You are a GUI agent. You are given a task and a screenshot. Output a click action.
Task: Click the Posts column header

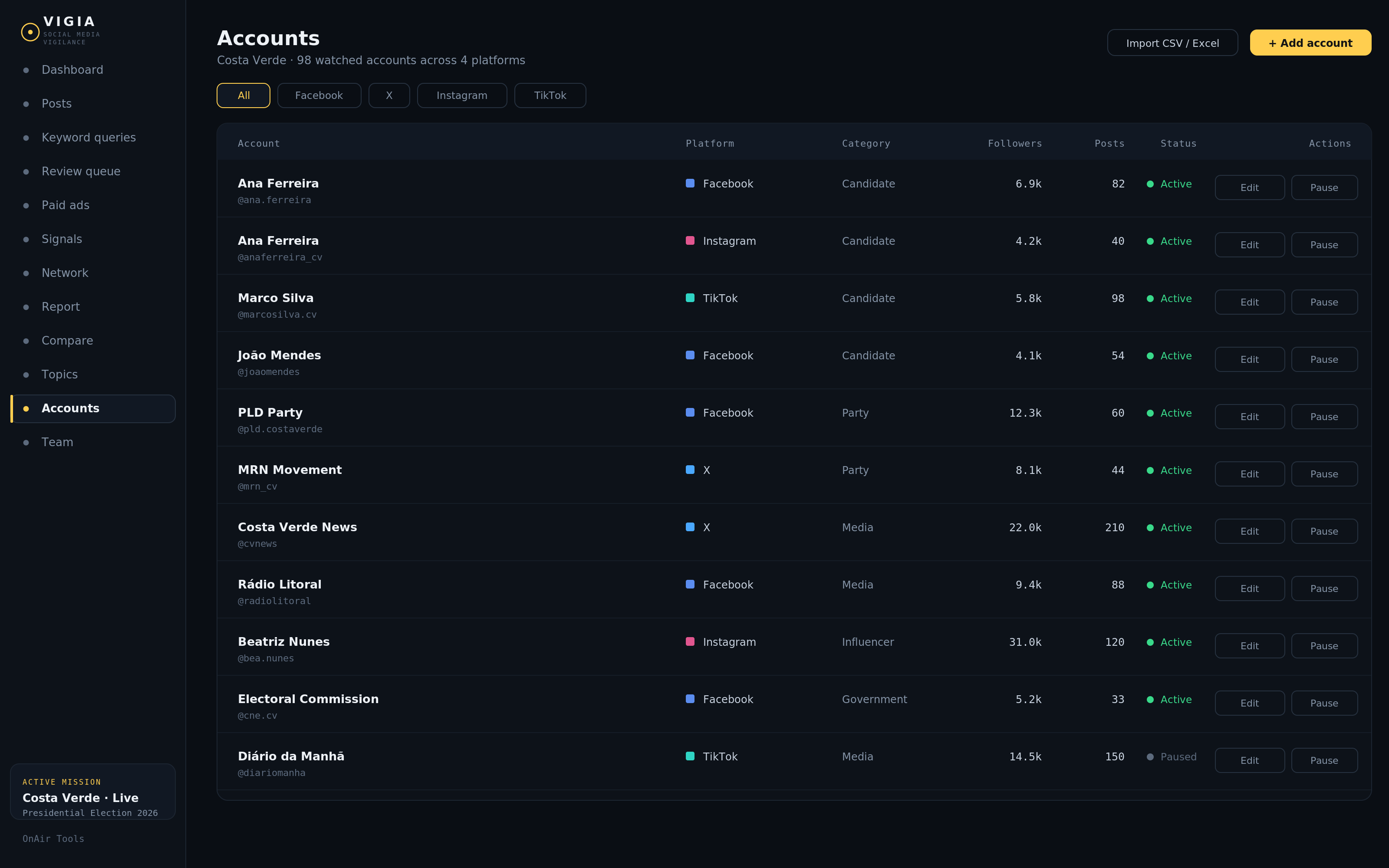[x=1109, y=144]
